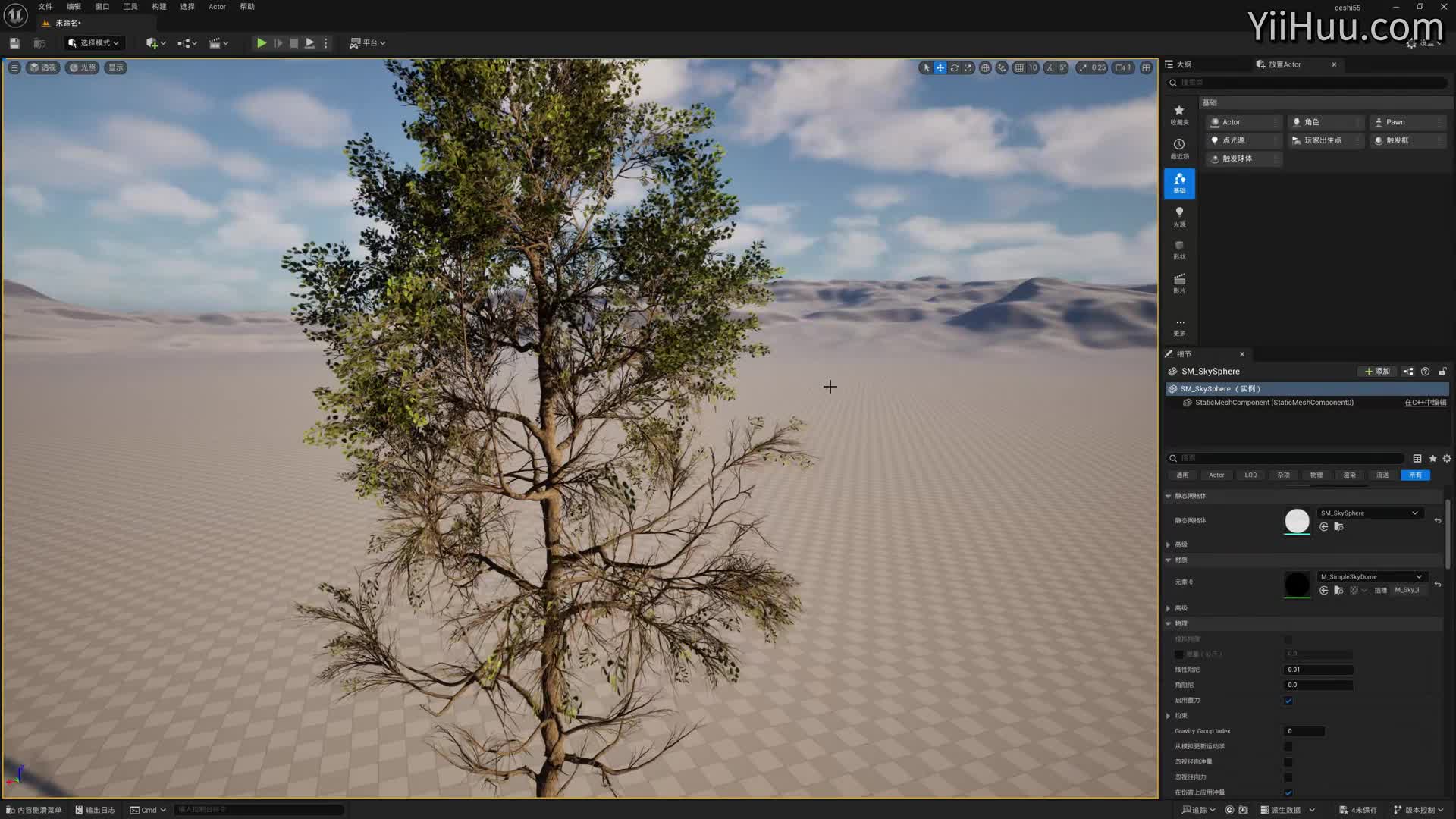Click the save level icon
This screenshot has width=1456, height=819.
(14, 43)
